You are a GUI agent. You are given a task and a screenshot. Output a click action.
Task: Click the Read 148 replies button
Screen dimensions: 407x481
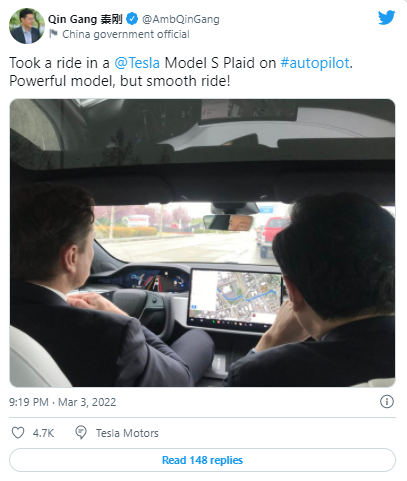tap(202, 460)
